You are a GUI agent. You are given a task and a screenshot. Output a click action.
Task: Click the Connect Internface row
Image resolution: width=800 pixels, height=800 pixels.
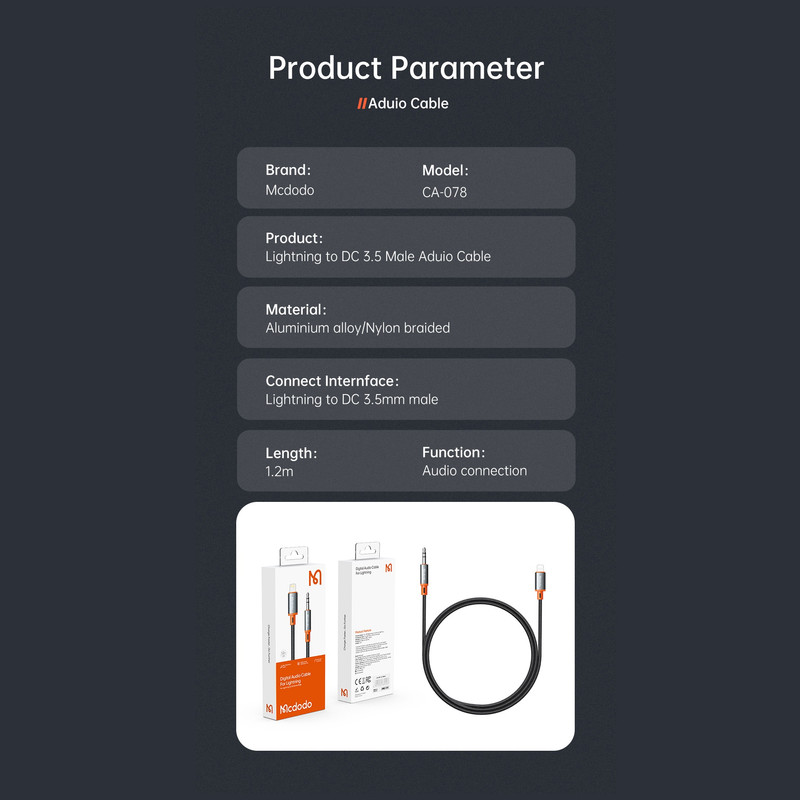coord(406,389)
